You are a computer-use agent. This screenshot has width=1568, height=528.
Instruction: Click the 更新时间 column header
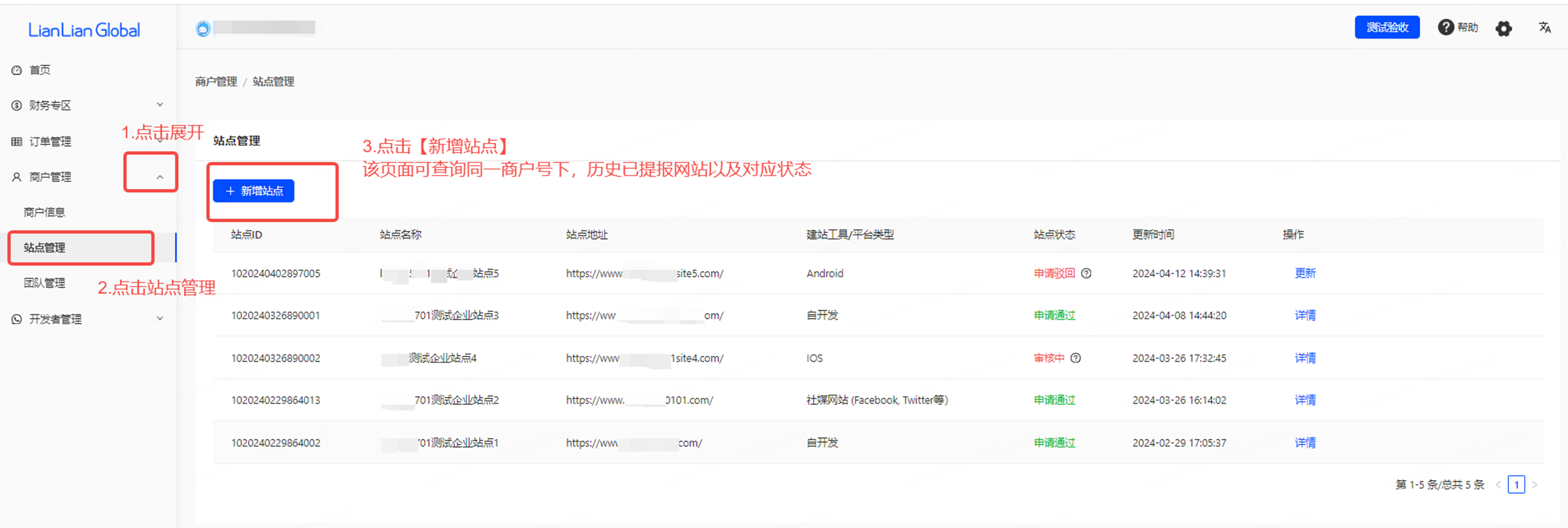tap(1153, 234)
